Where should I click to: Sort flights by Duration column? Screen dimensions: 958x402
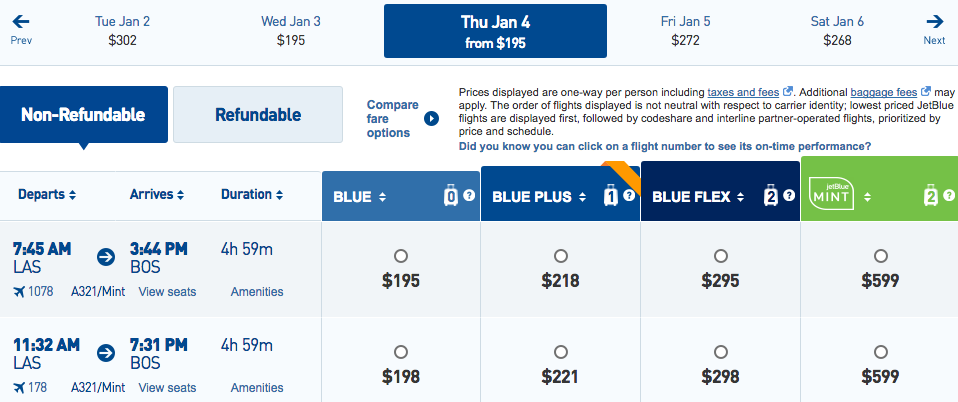pyautogui.click(x=252, y=194)
